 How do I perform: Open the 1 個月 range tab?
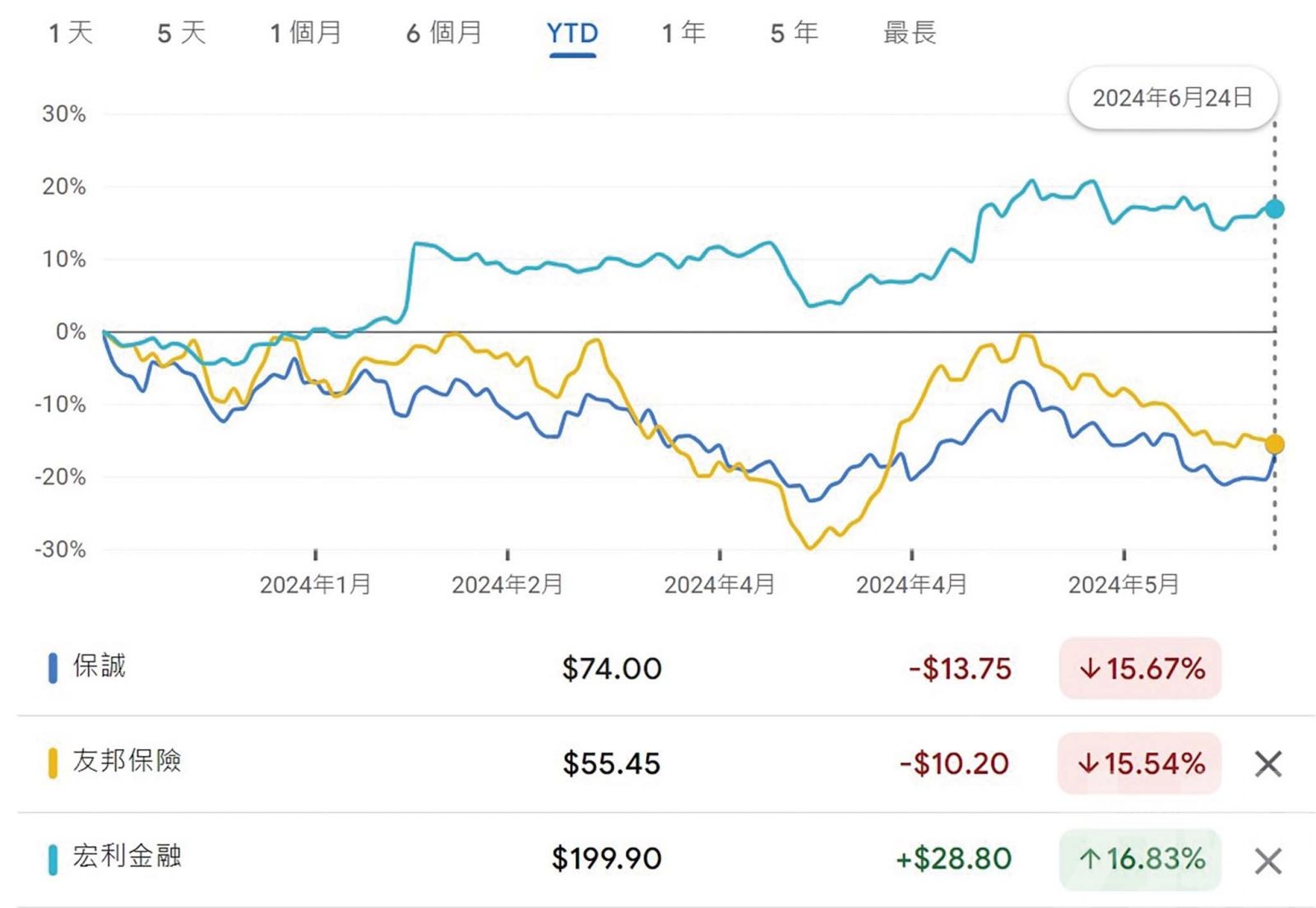coord(306,33)
